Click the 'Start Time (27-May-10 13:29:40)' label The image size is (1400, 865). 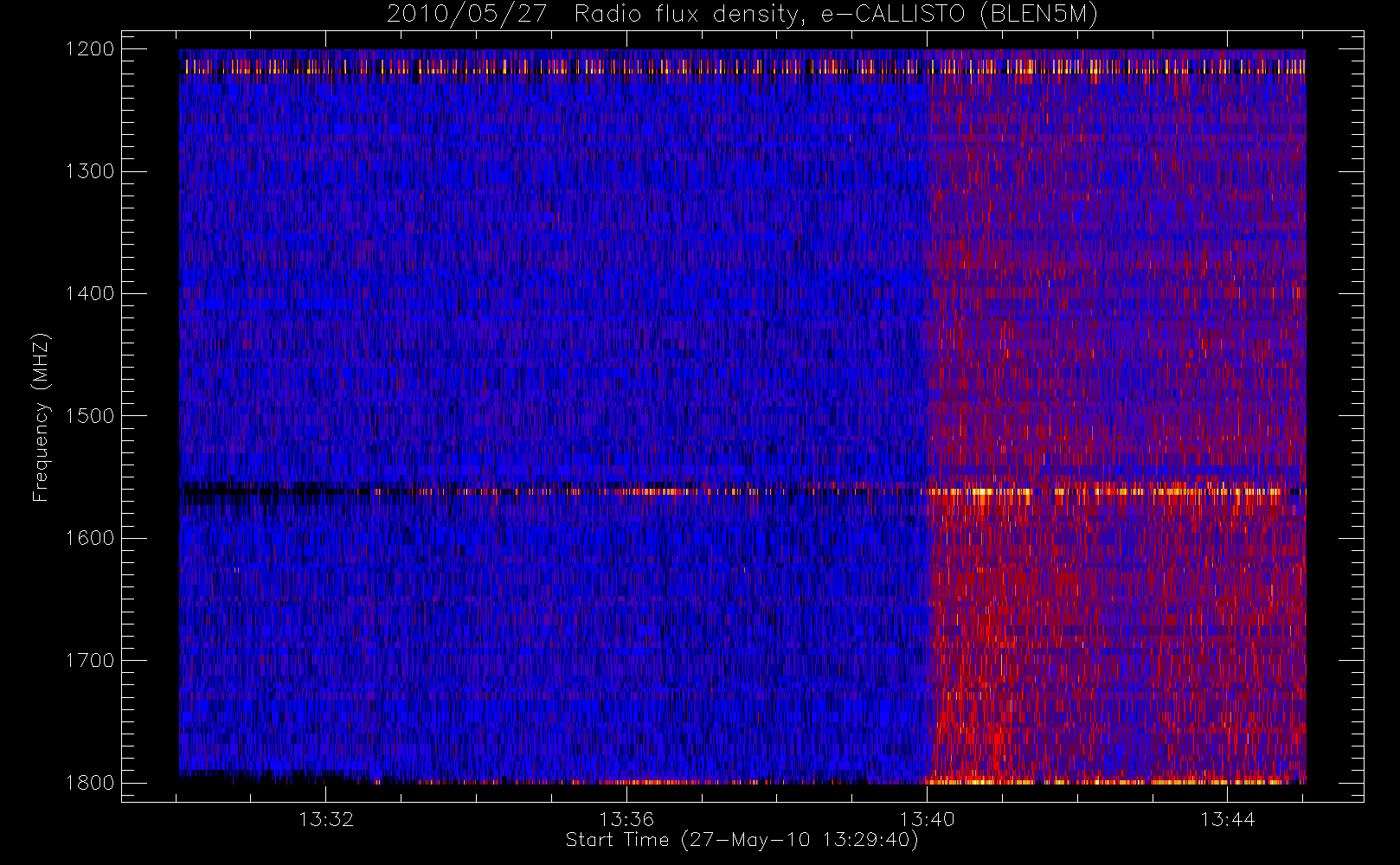[742, 840]
